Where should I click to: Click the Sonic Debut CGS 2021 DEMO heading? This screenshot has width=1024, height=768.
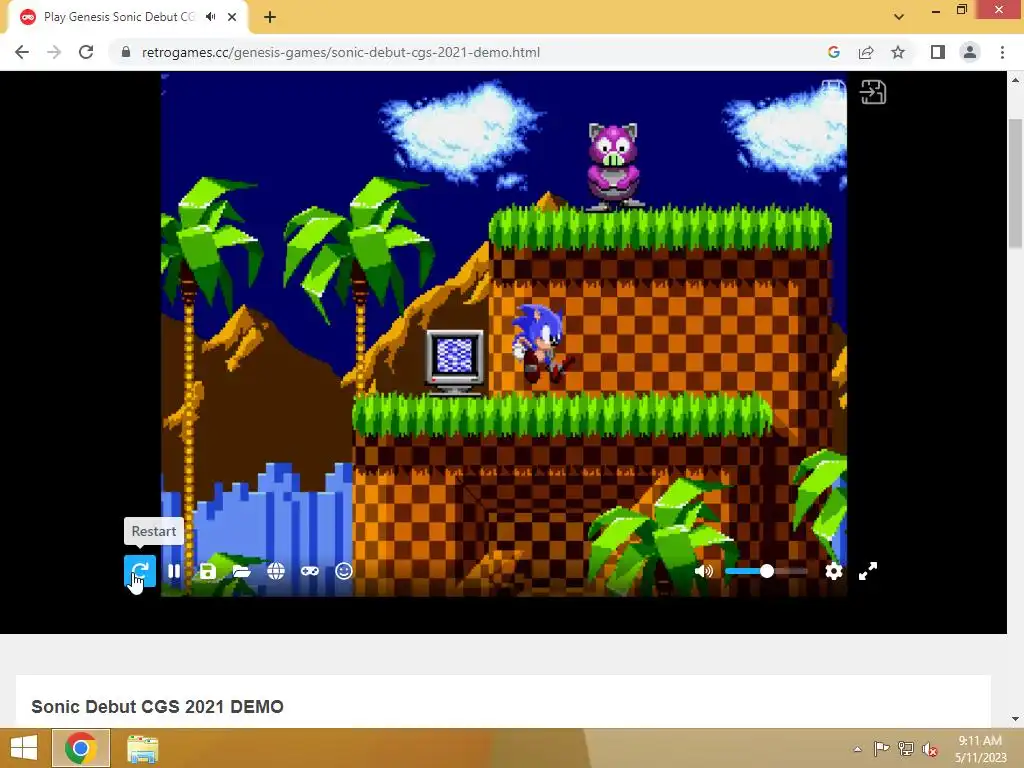tap(157, 707)
